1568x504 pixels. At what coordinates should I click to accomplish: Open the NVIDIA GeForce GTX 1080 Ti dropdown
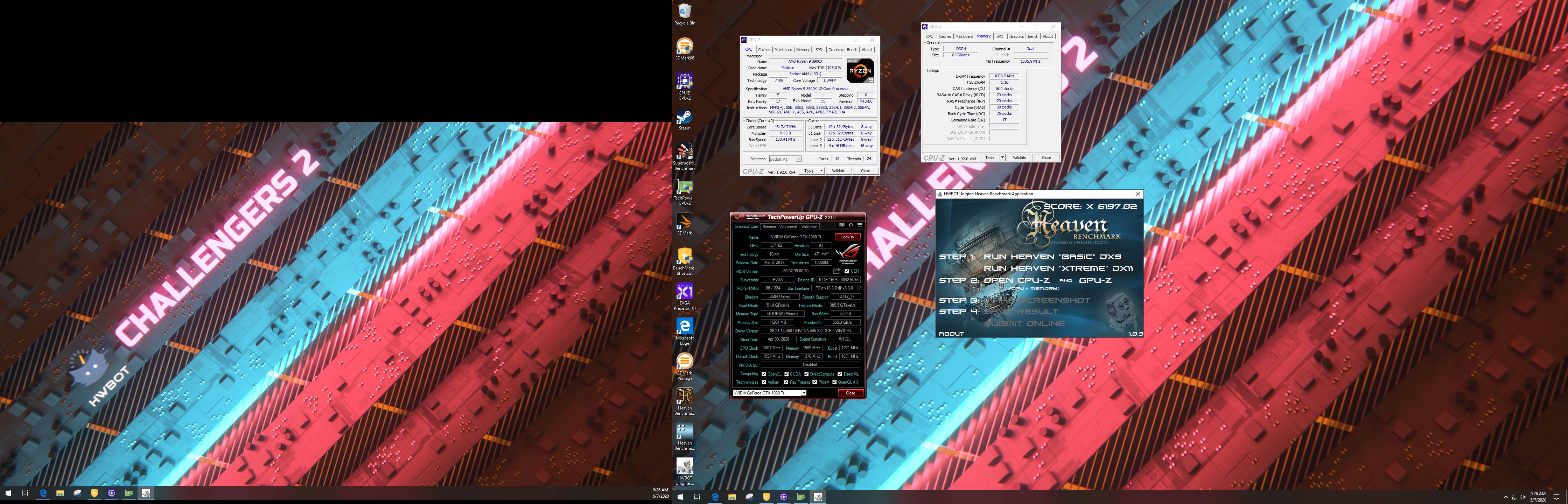(x=769, y=393)
